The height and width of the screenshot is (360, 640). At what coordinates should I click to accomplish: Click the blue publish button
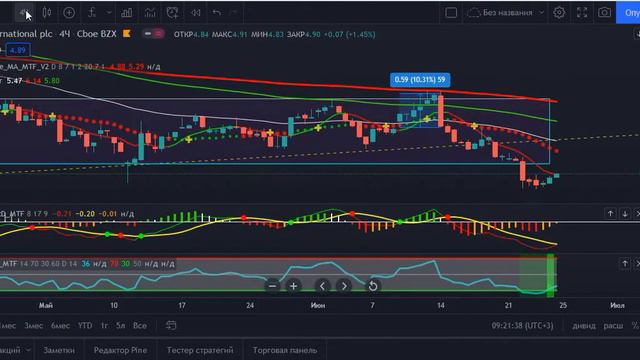(x=629, y=13)
